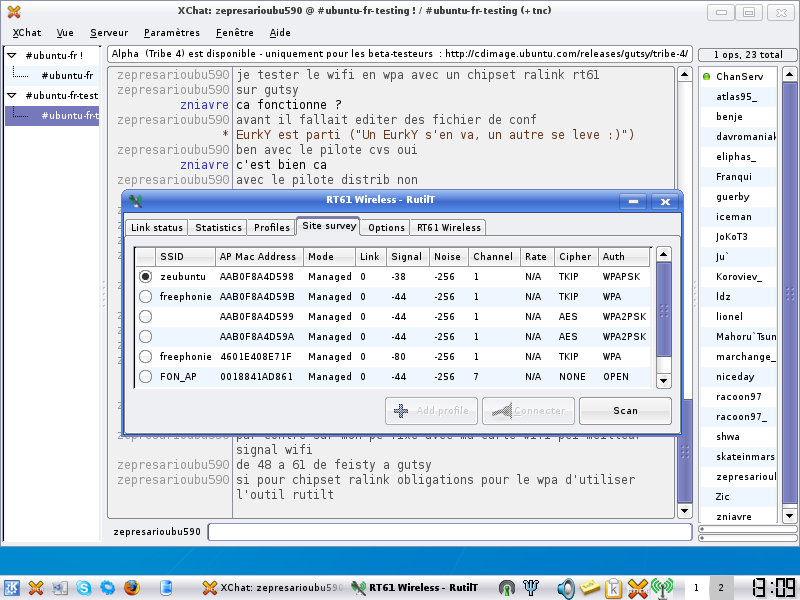Collapse the #ubuntu-fr-test server tree
The width and height of the screenshot is (800, 600).
point(12,96)
